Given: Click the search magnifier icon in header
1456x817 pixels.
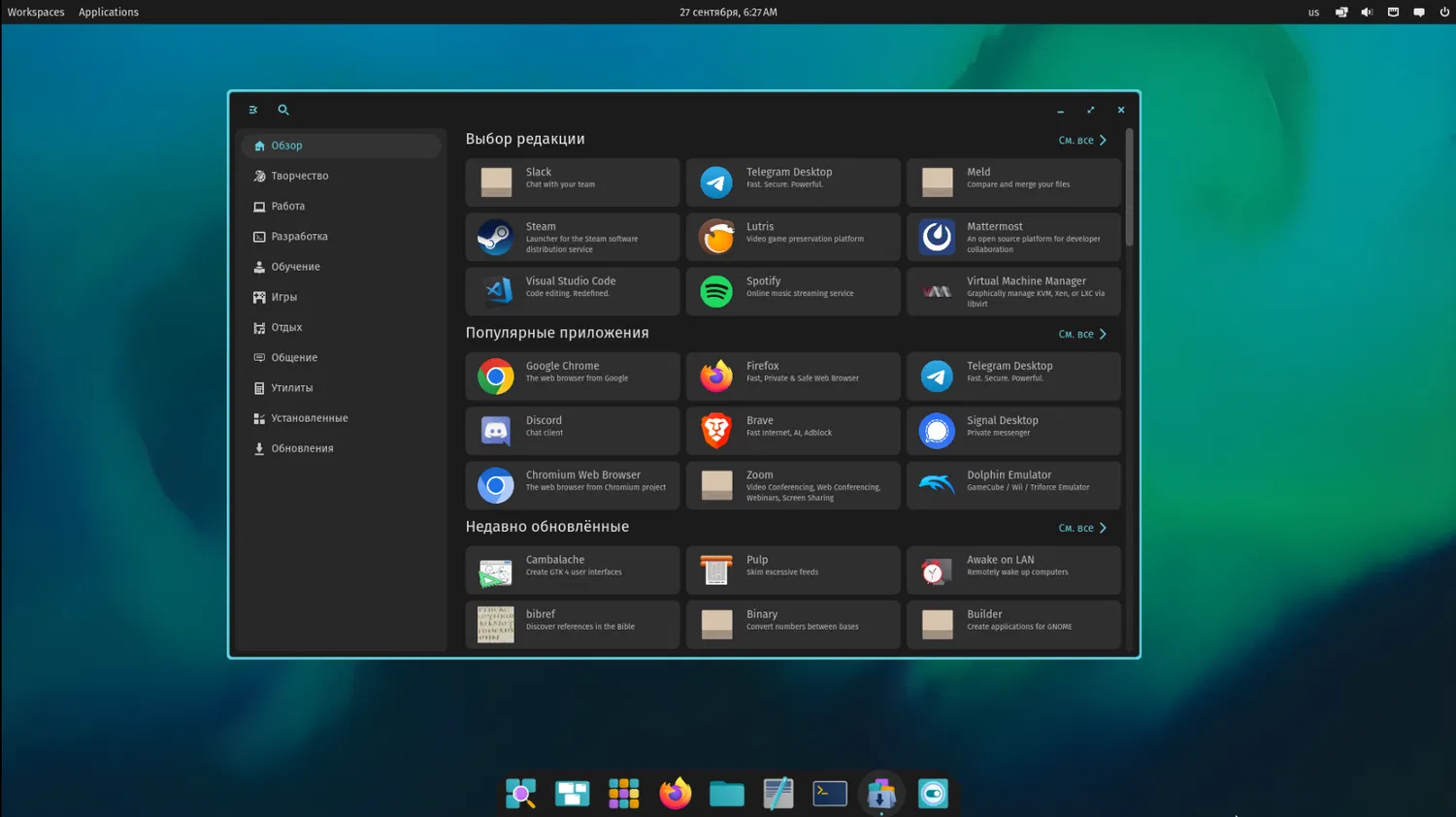Looking at the screenshot, I should (283, 111).
